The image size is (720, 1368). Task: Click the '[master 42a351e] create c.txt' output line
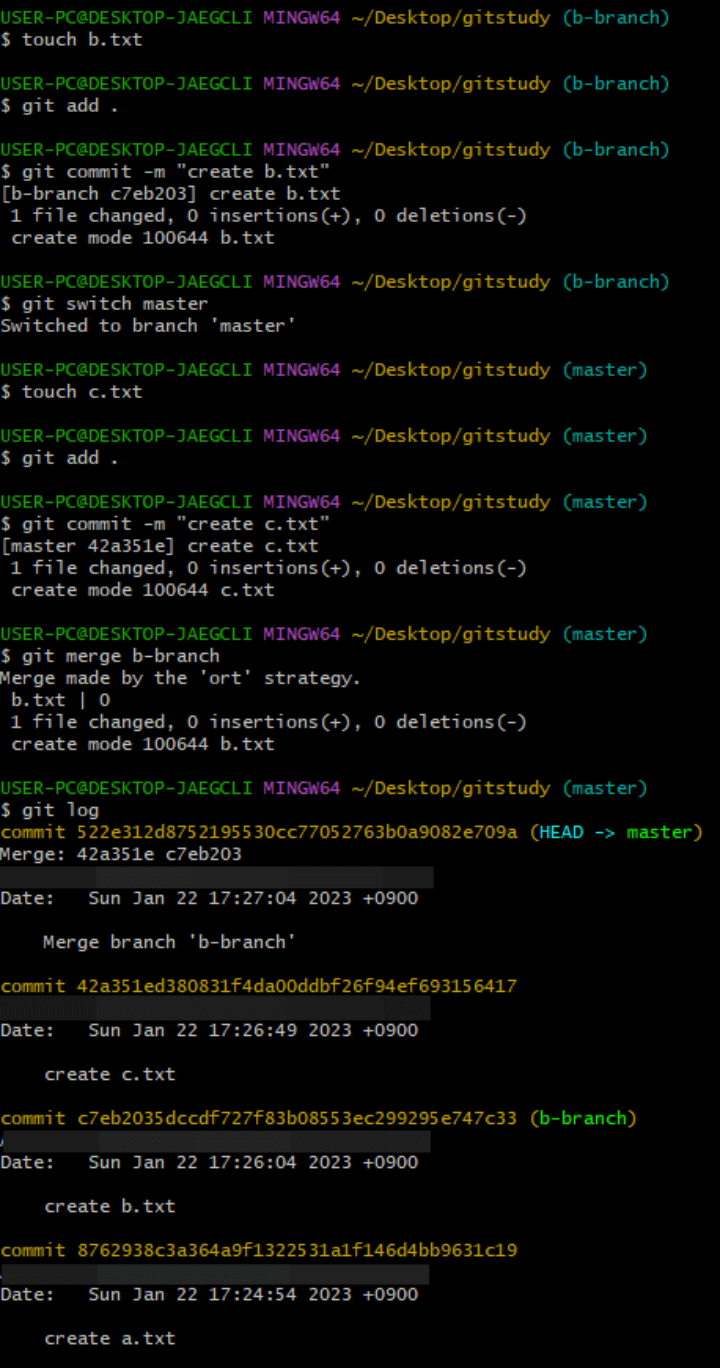coord(159,546)
